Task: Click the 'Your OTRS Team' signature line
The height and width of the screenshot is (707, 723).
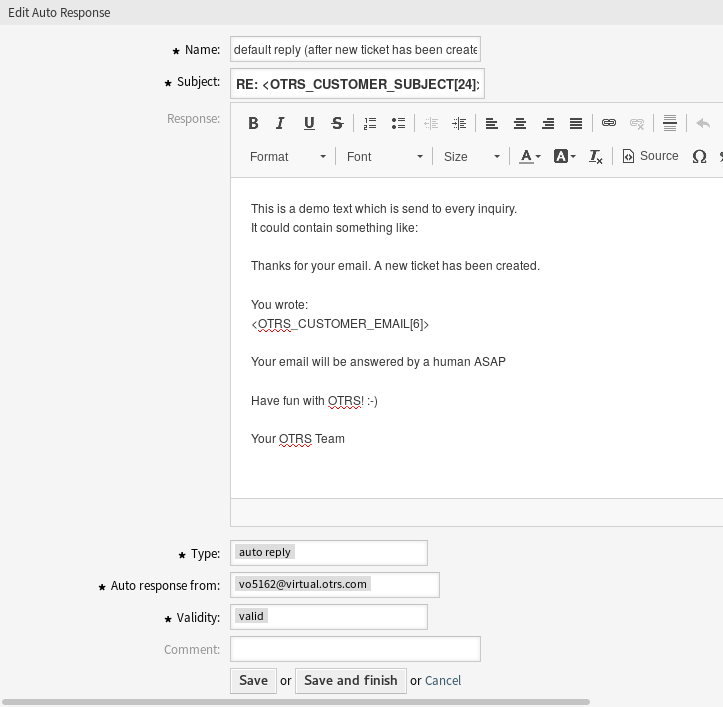Action: (297, 439)
